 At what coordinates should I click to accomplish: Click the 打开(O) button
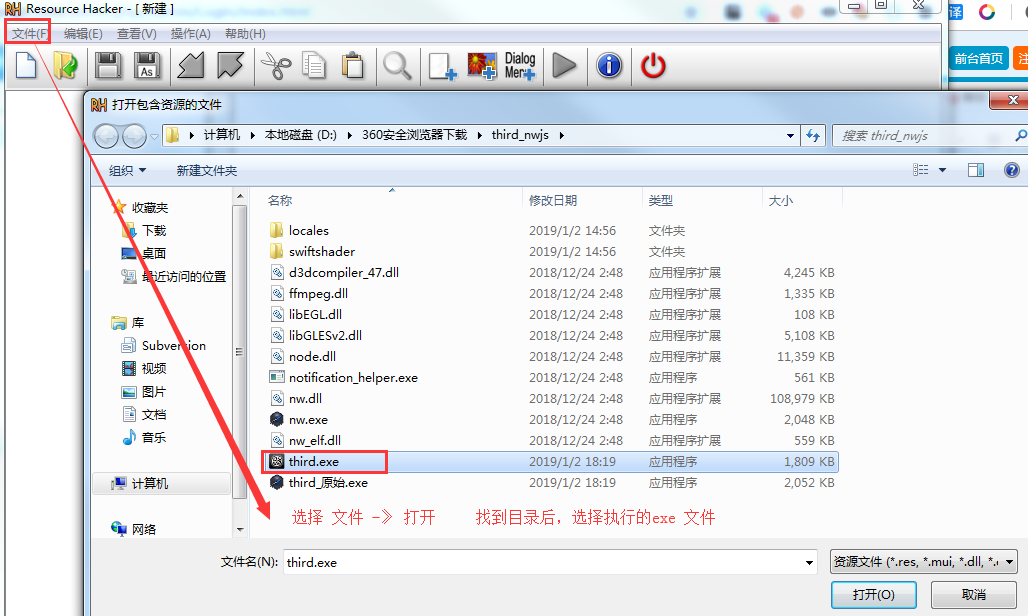click(x=873, y=595)
